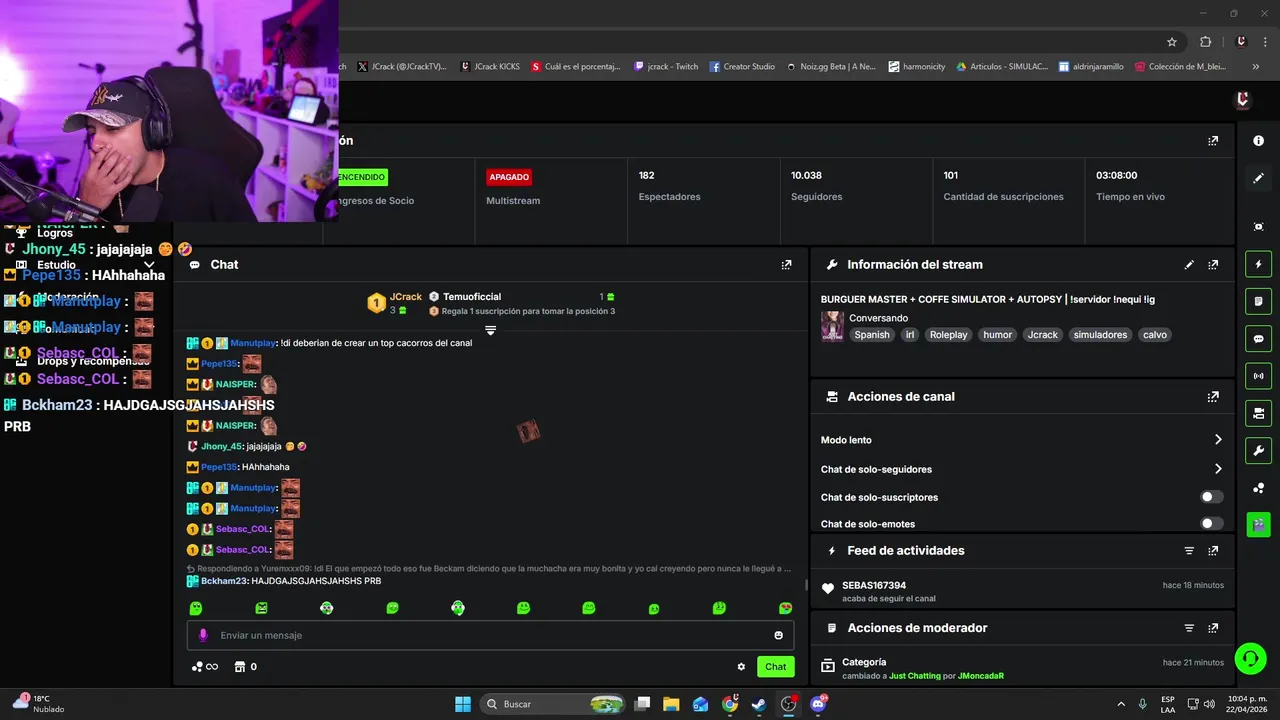1280x720 pixels.
Task: Filter the Acciones de moderador list
Action: (1189, 628)
